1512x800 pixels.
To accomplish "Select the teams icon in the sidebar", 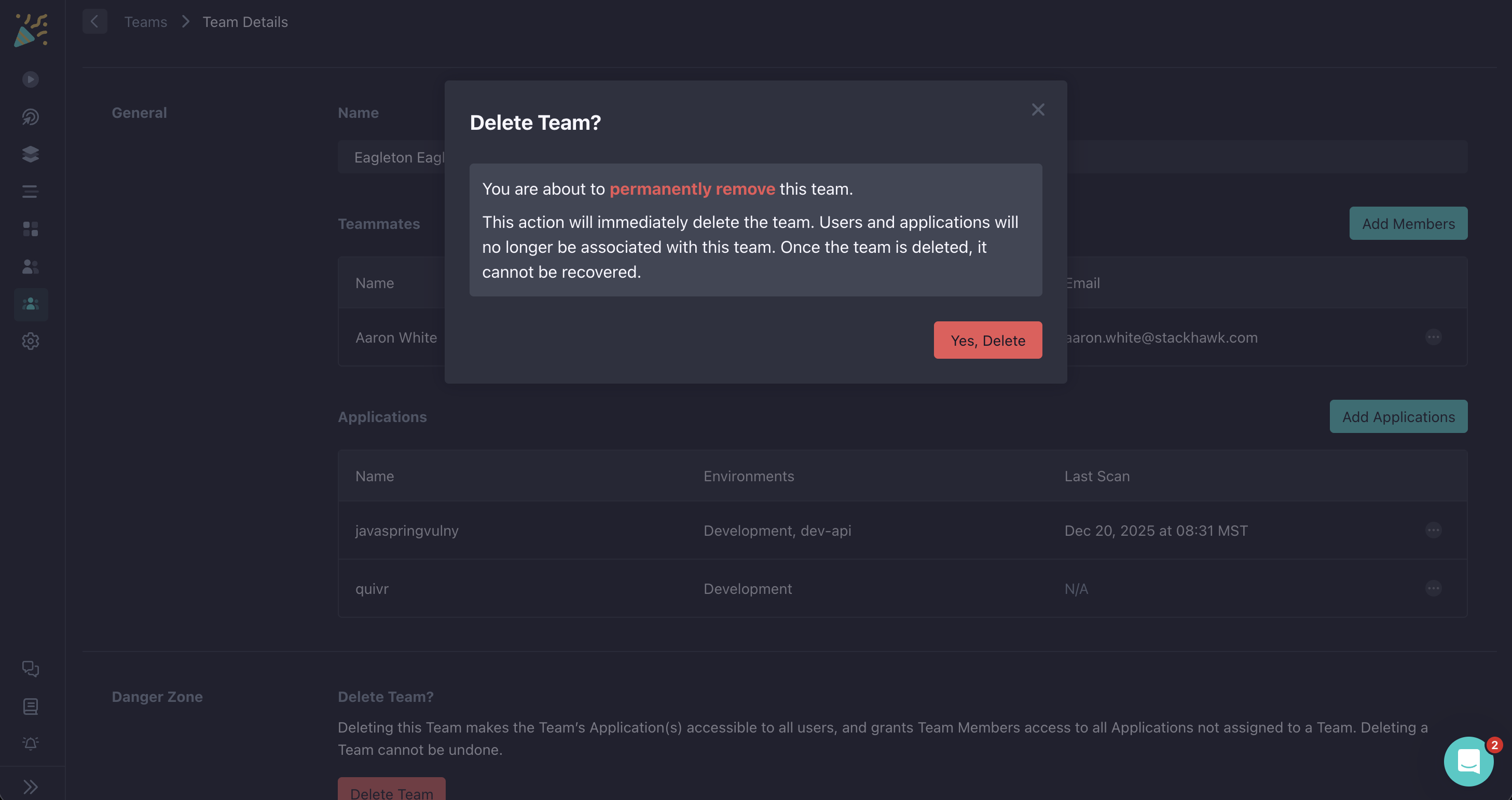I will click(x=31, y=304).
